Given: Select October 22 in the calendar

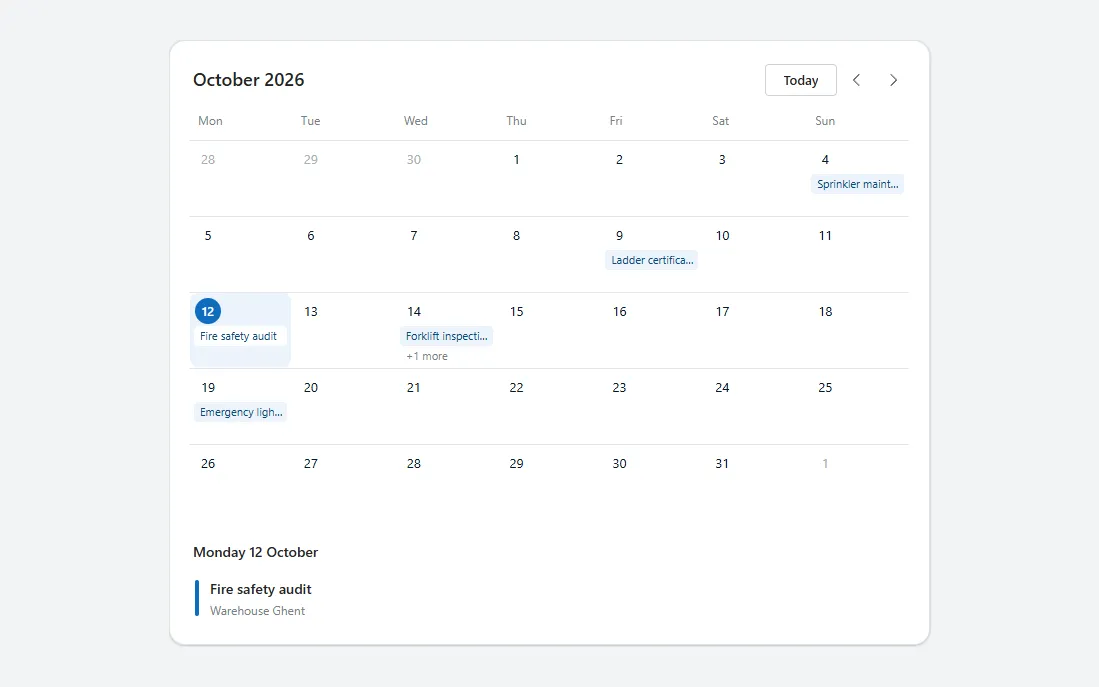Looking at the screenshot, I should (517, 388).
